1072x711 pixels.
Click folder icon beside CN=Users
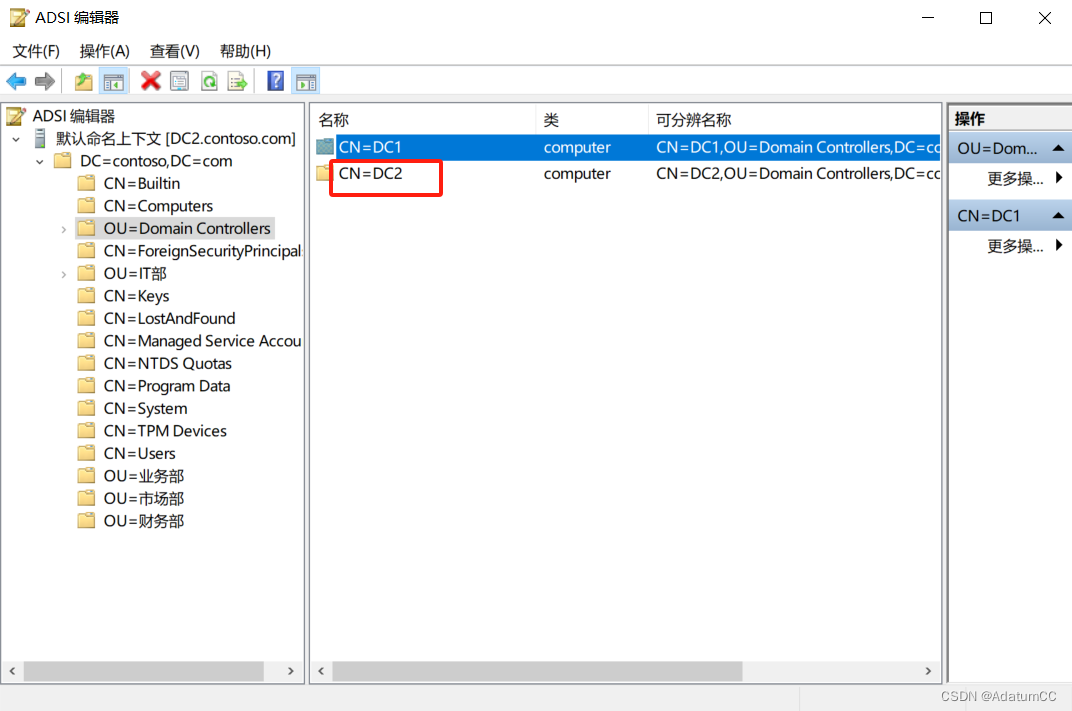[x=86, y=453]
